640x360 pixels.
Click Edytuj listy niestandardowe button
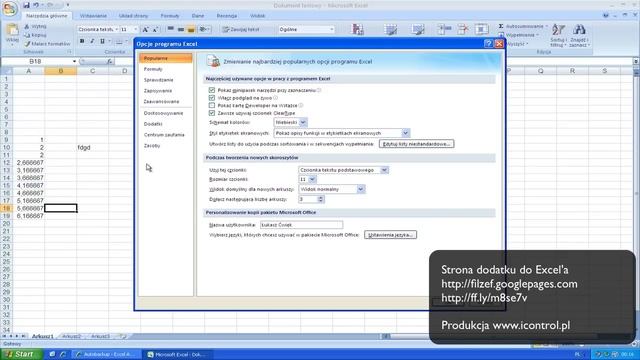click(416, 144)
